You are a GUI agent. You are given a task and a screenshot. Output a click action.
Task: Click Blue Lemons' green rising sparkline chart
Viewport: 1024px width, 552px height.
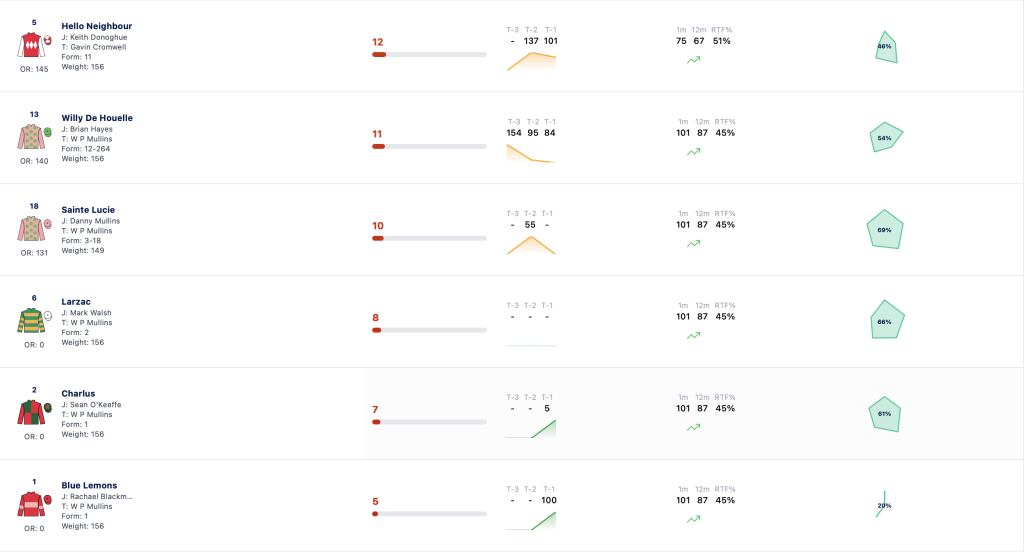point(531,521)
